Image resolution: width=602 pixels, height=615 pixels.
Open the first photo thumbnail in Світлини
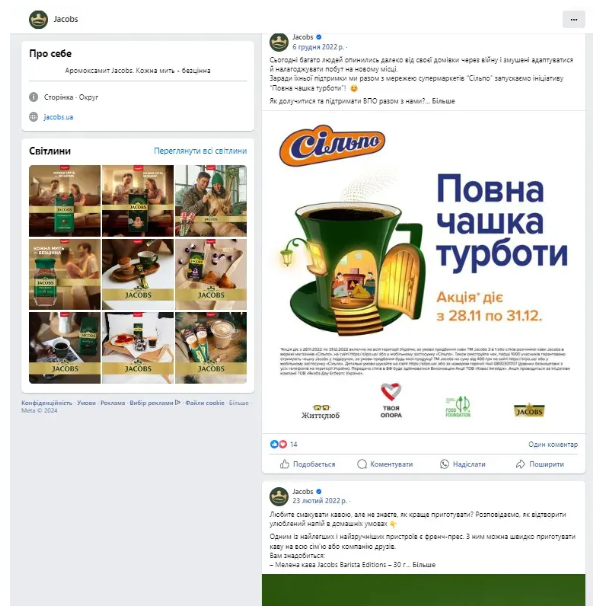pos(65,201)
